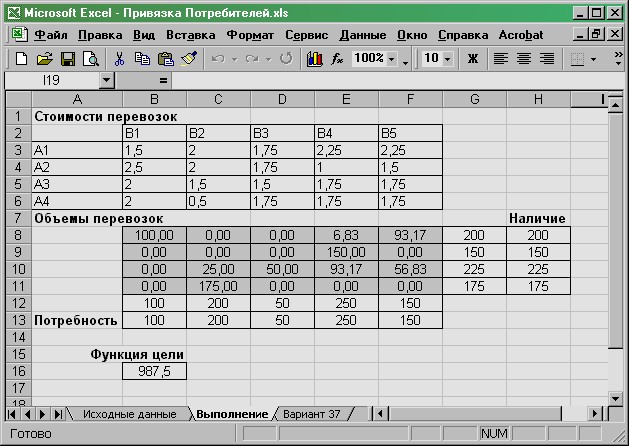Paste from clipboard icon

[166, 59]
